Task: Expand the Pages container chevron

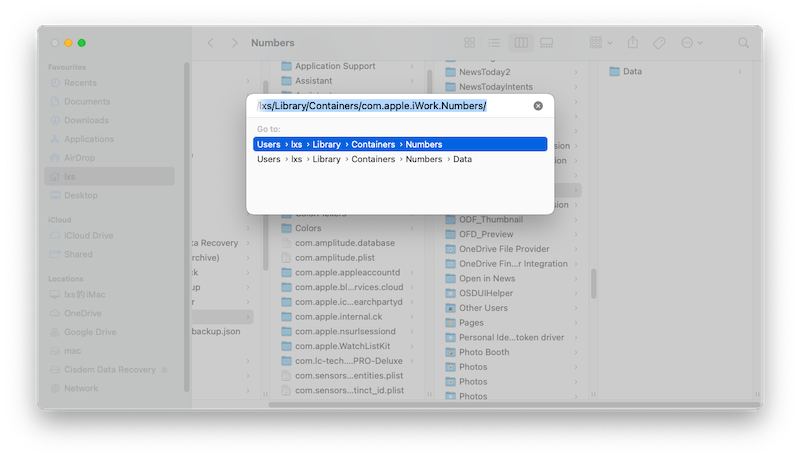Action: coord(576,323)
